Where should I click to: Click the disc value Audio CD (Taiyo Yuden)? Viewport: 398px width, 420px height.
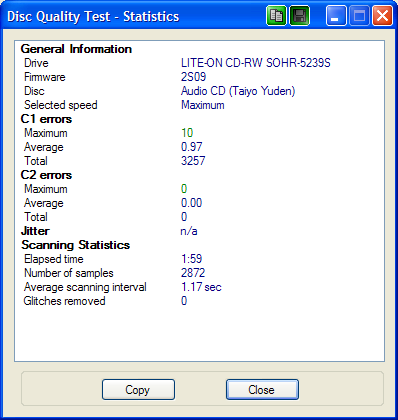[238, 91]
